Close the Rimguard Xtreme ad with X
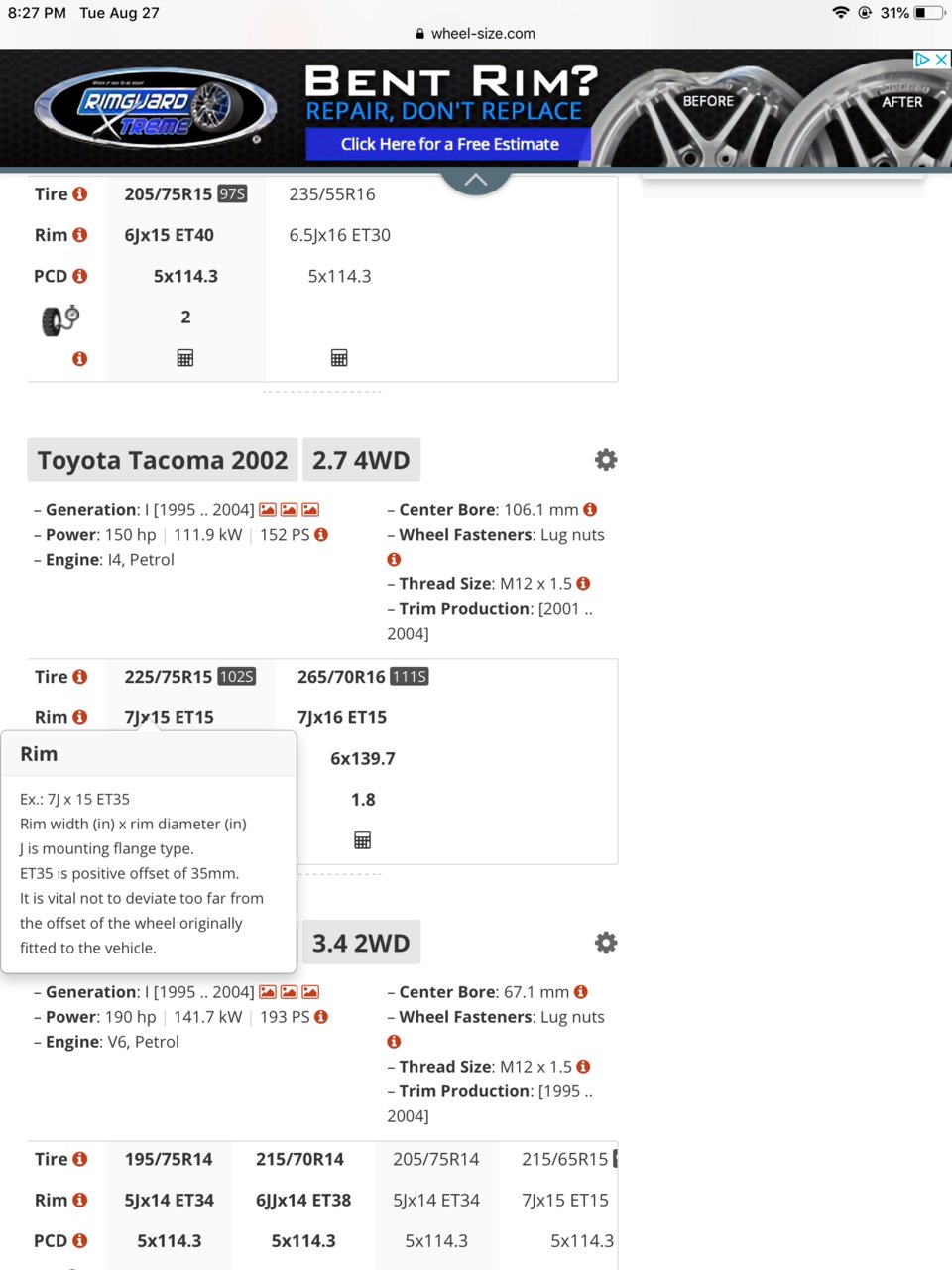 942,60
